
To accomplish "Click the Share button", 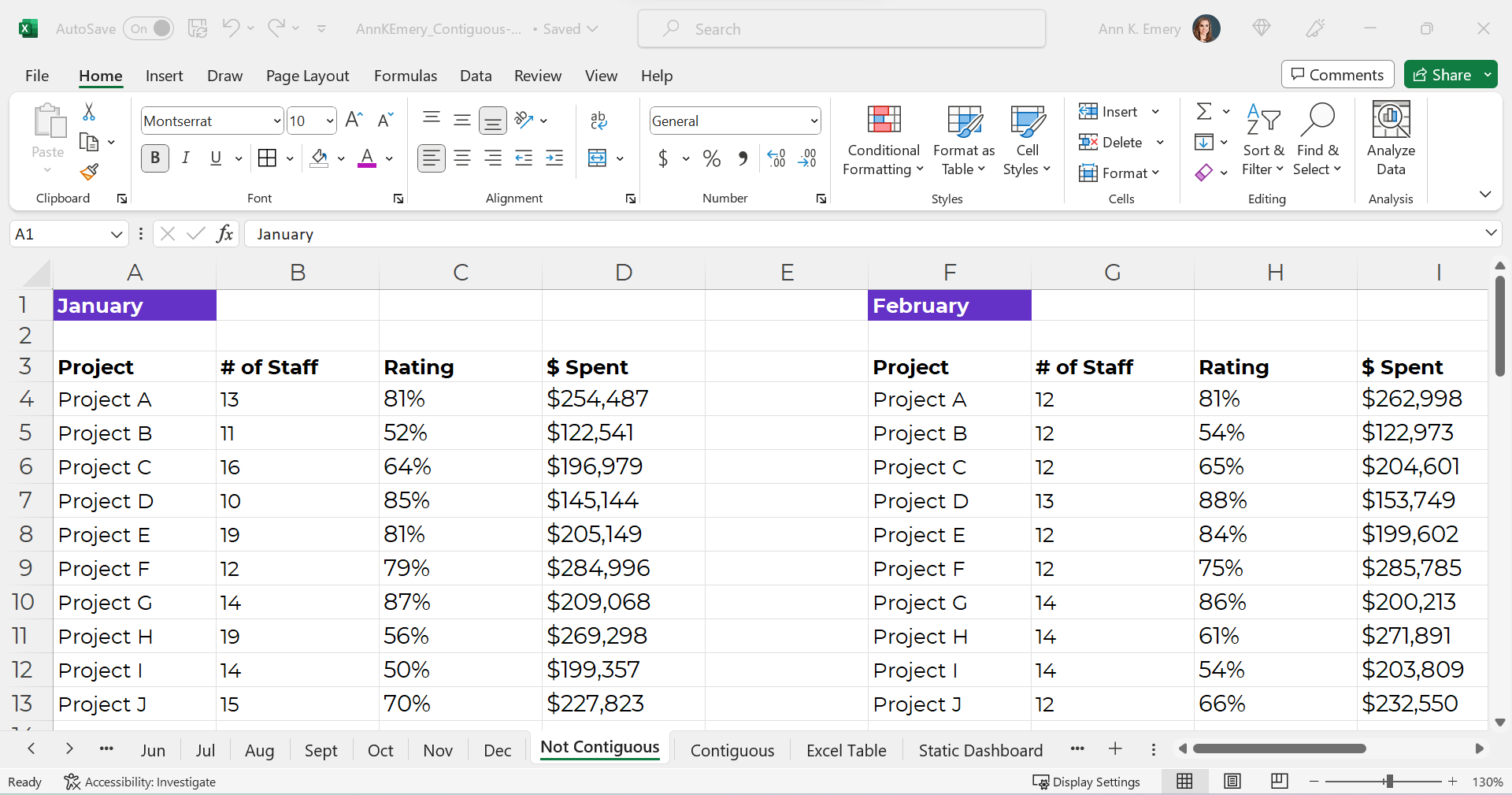I will tap(1443, 75).
